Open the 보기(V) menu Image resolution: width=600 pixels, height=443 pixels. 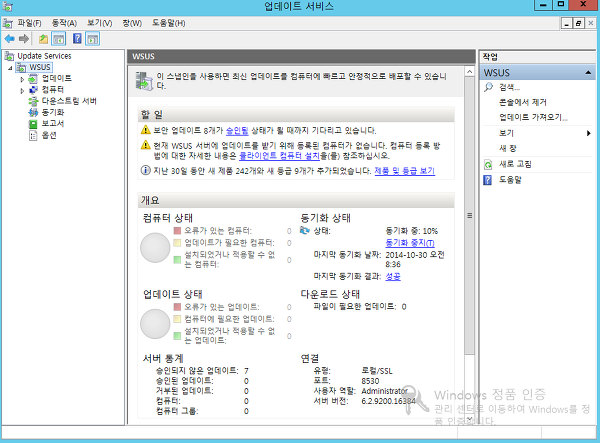point(99,23)
